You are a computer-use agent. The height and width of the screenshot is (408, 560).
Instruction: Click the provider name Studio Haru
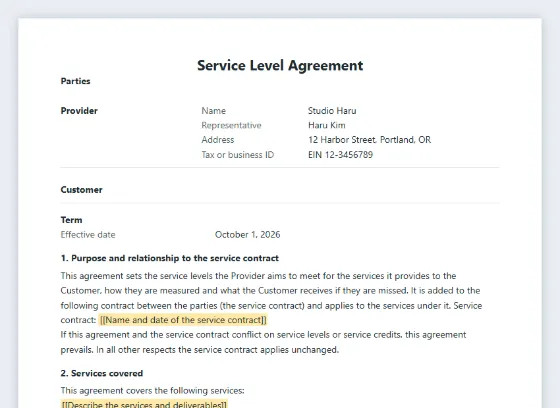pyautogui.click(x=332, y=111)
